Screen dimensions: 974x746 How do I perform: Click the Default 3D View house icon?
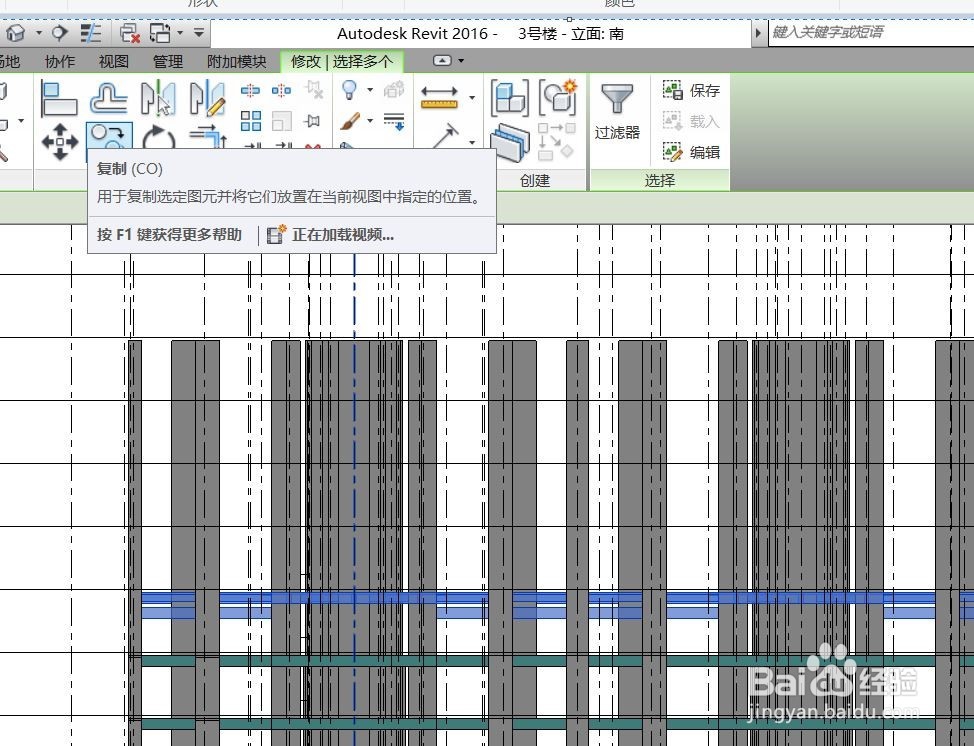click(x=16, y=32)
